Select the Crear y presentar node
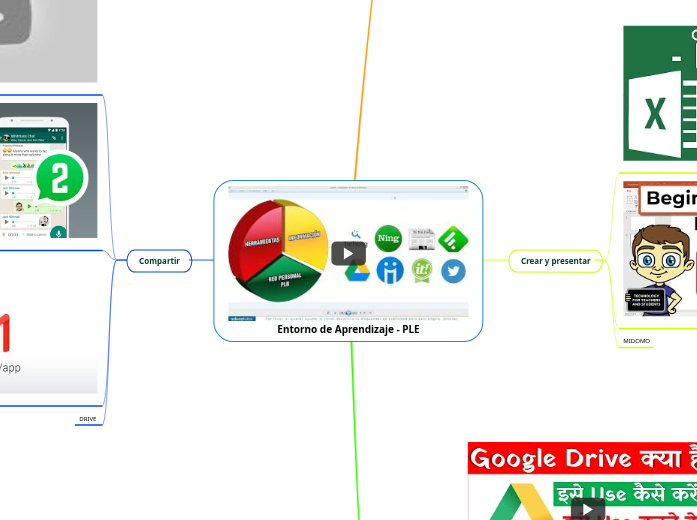Screen dimensions: 697x520 pyautogui.click(x=555, y=261)
